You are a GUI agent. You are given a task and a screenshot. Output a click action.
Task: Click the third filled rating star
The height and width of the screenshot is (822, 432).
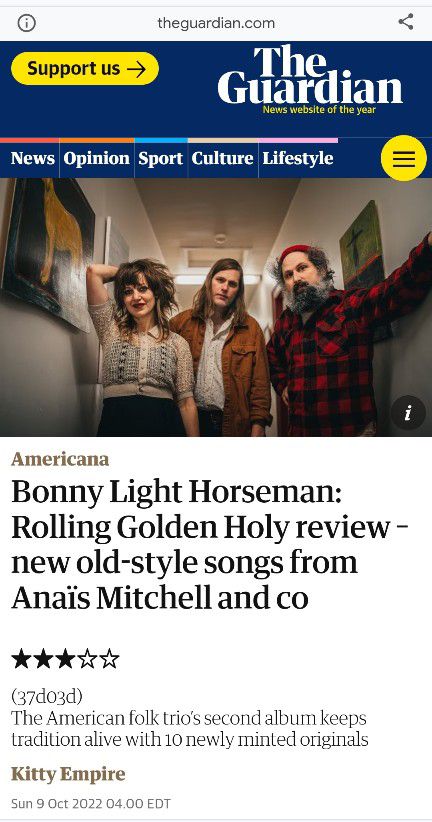coord(65,658)
